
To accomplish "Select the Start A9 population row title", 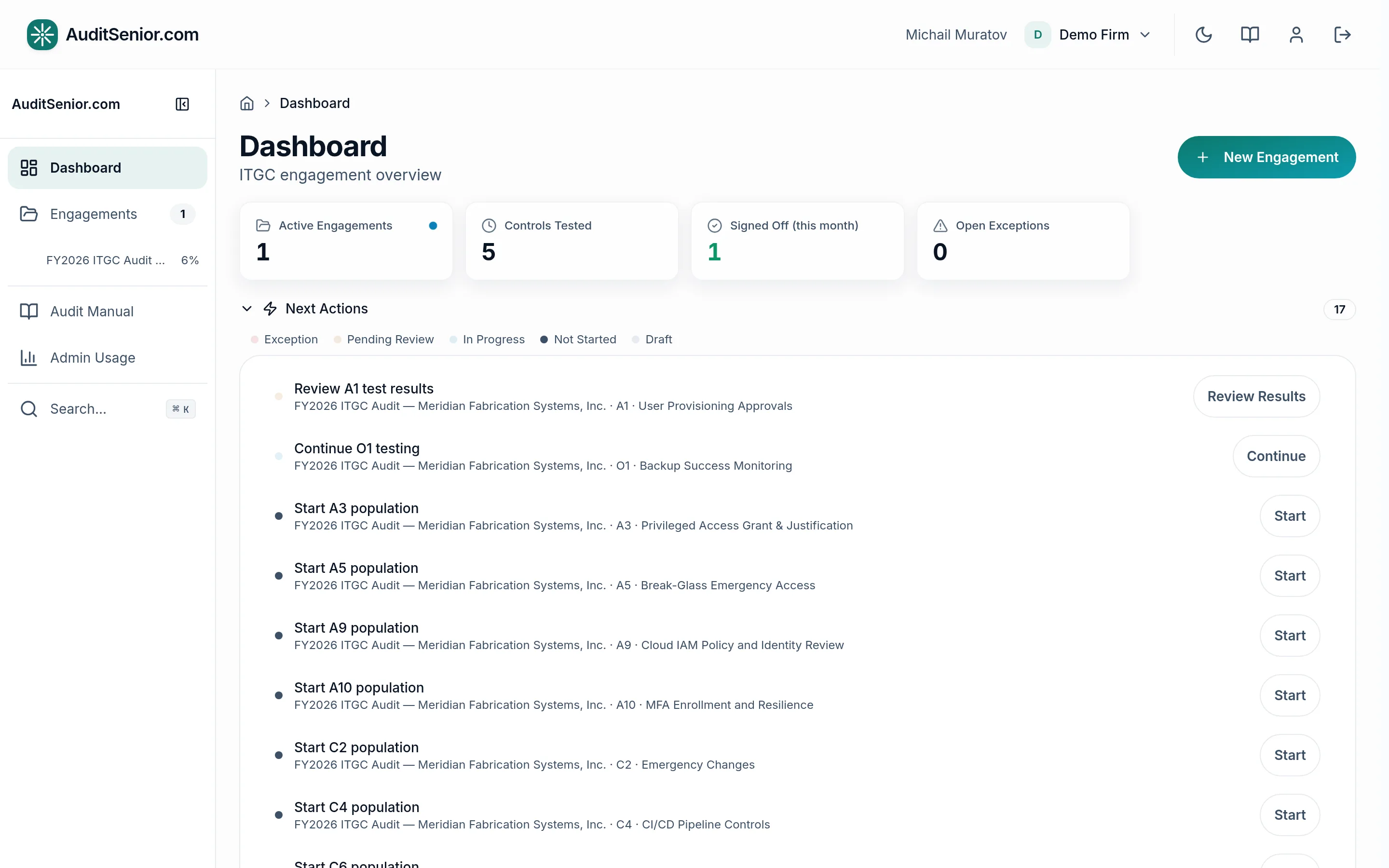I will pos(356,628).
